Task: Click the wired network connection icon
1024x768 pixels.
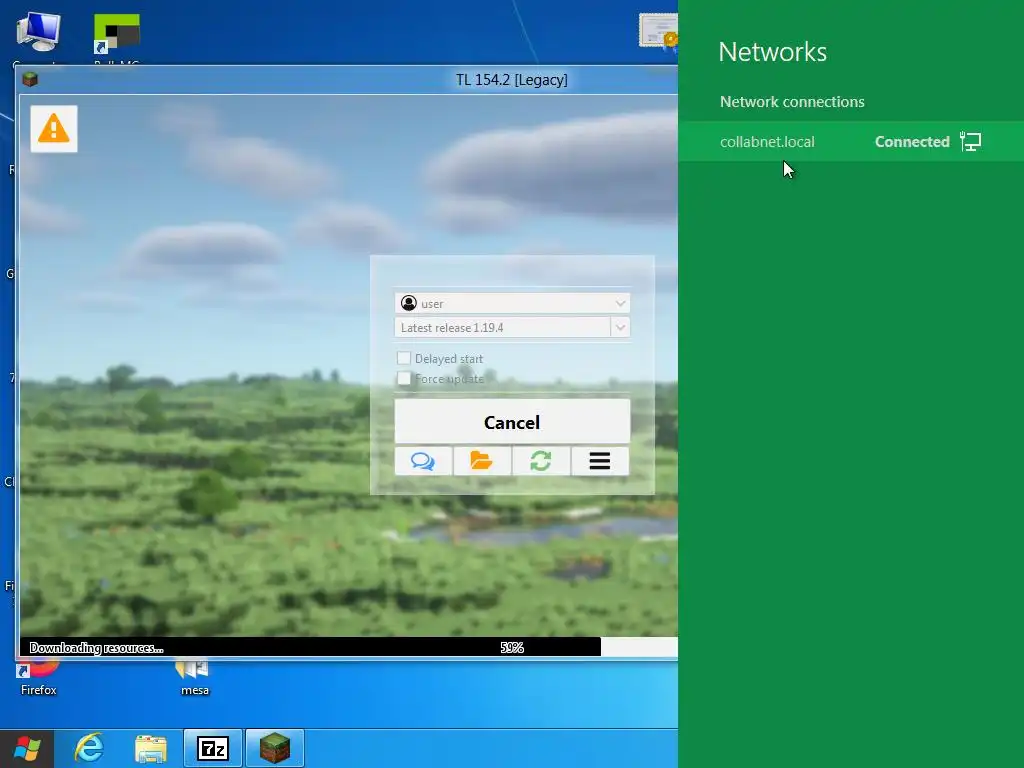Action: click(970, 141)
